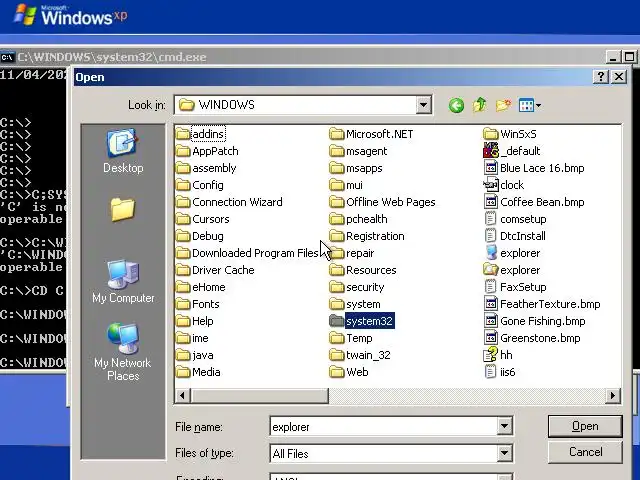The image size is (640, 480).
Task: Expand the Files of type dropdown
Action: click(504, 453)
